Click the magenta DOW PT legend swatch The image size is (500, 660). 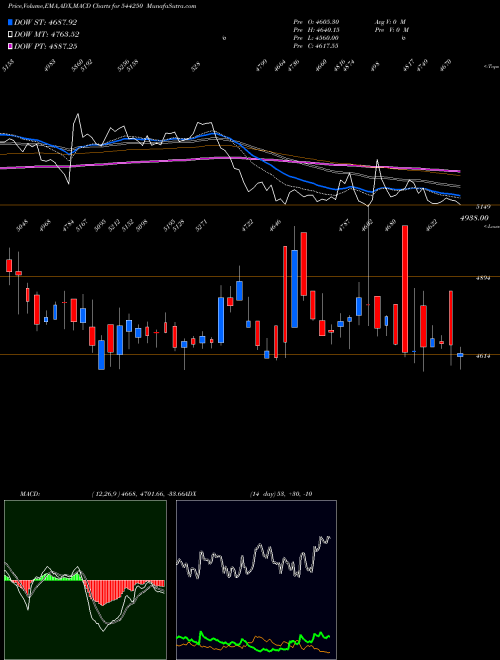(10, 46)
